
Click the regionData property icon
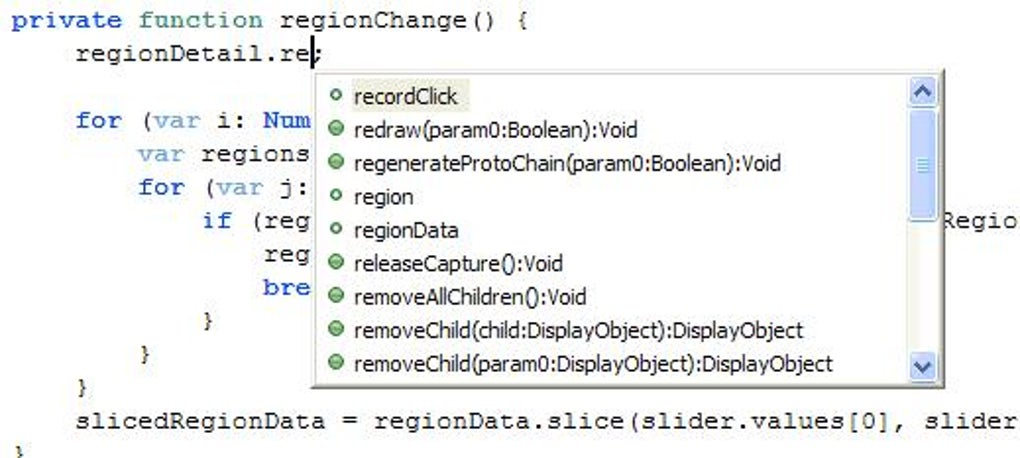[x=336, y=230]
